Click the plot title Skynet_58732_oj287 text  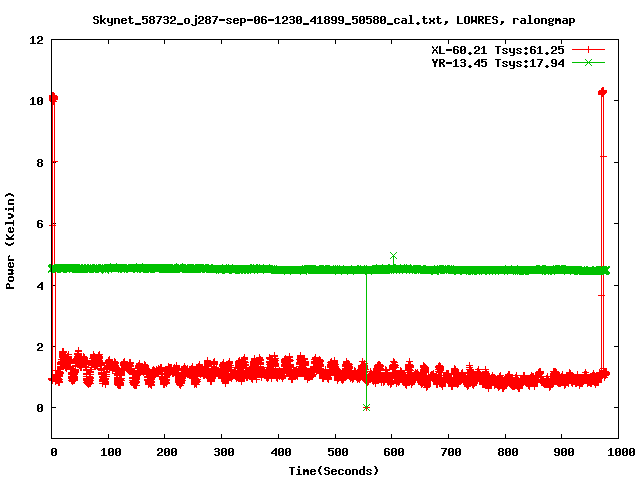point(333,20)
